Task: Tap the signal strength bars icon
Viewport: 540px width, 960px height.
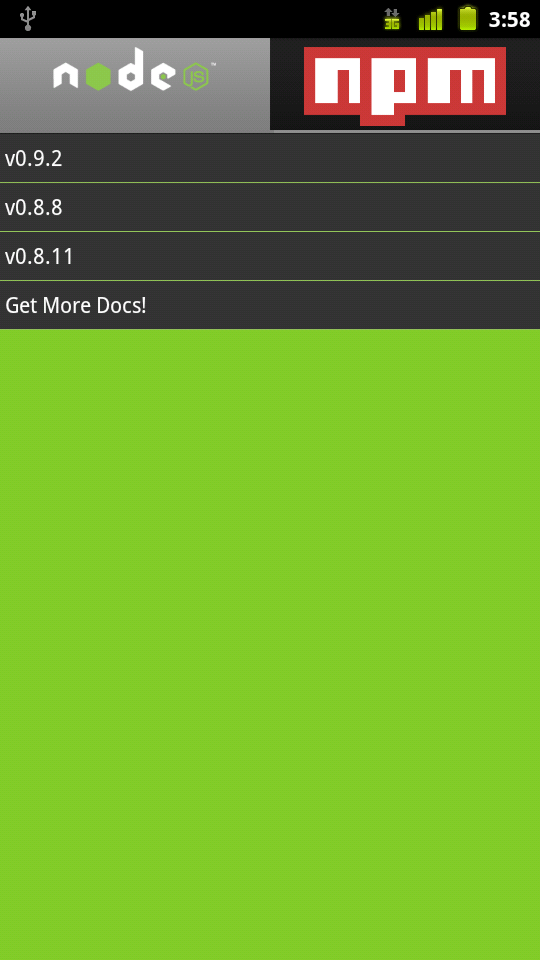Action: [430, 19]
